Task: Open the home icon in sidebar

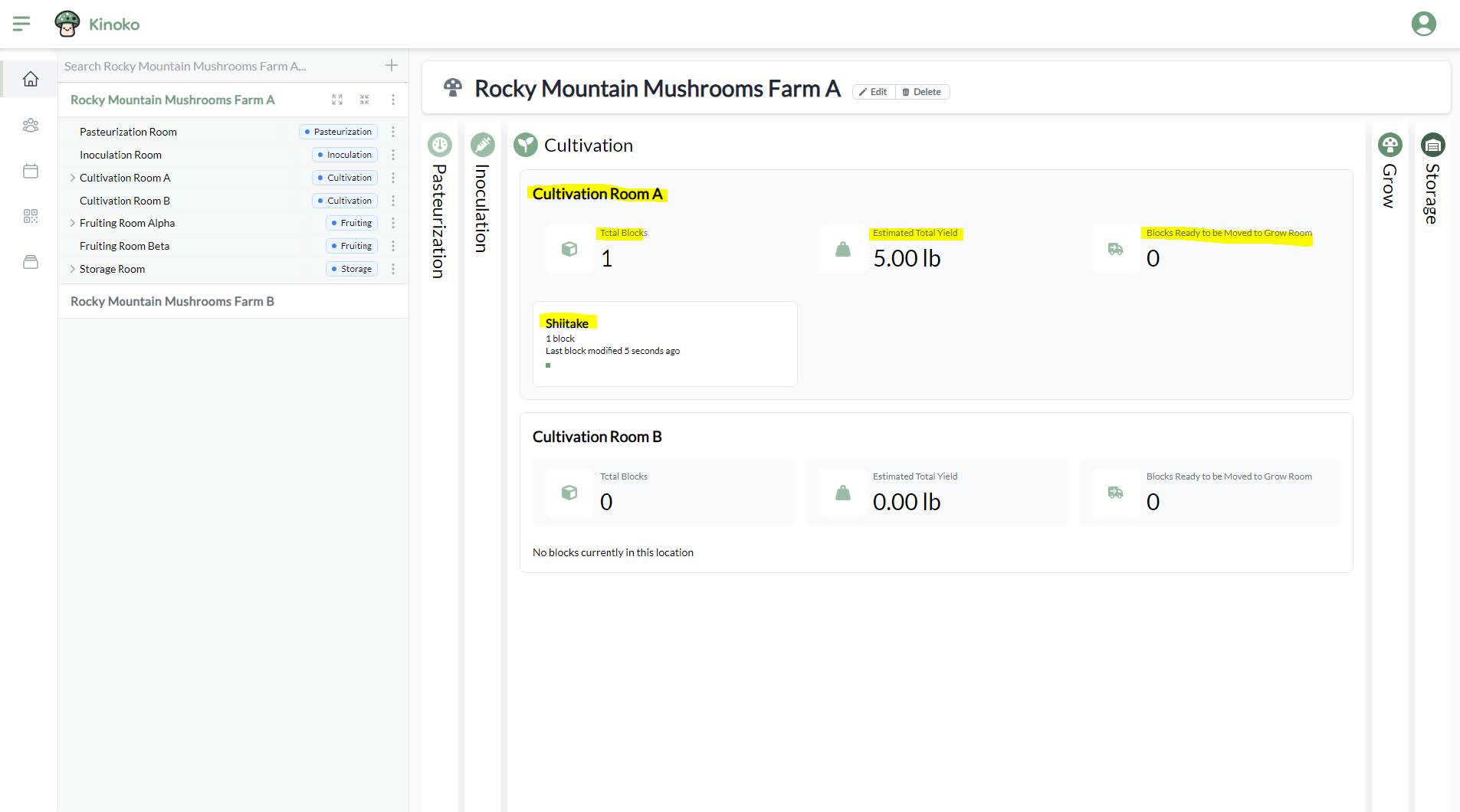Action: pyautogui.click(x=31, y=79)
